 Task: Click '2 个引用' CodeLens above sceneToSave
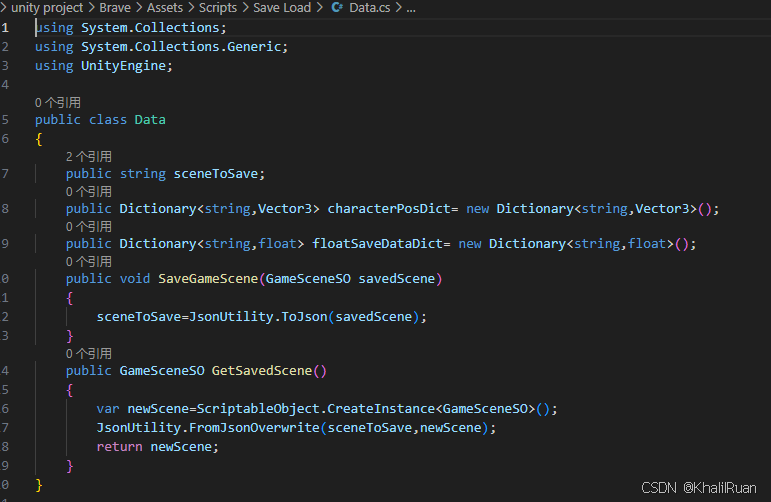click(x=89, y=156)
